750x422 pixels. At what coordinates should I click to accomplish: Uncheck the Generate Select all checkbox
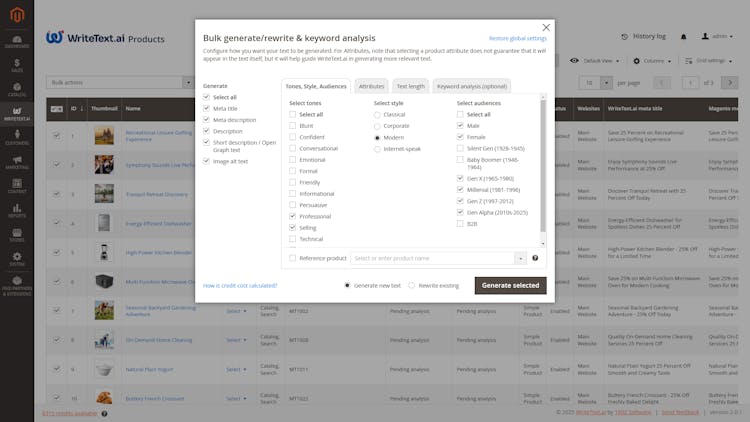(206, 97)
